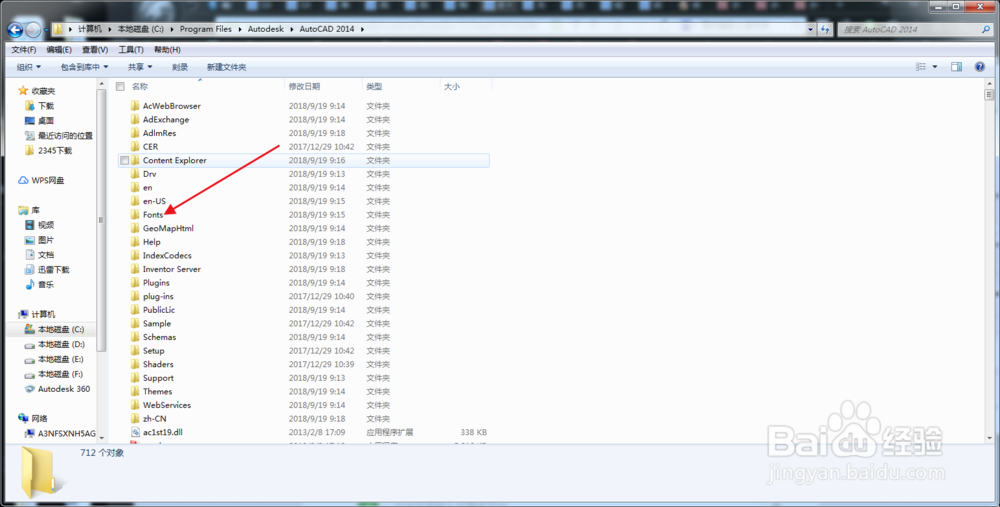Open WPS网盘 cloud icon in sidebar
Screen dimensions: 1000x507
[x=23, y=180]
